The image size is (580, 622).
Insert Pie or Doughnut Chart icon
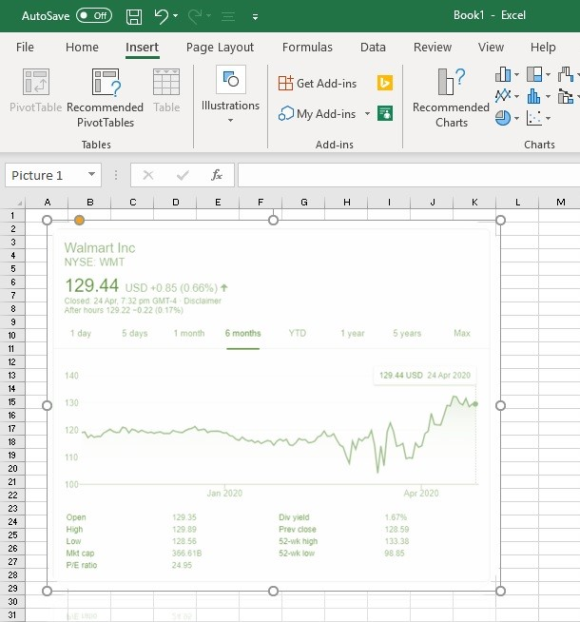(503, 118)
